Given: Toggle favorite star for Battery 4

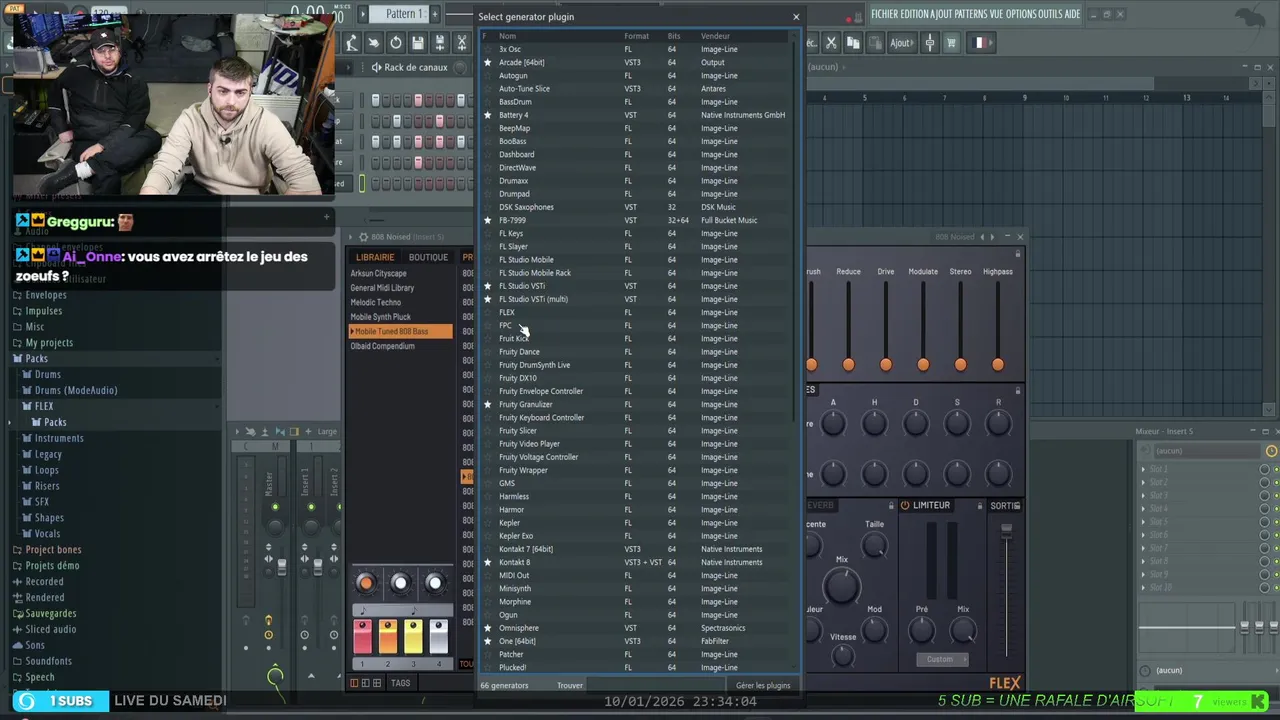Looking at the screenshot, I should pos(487,115).
